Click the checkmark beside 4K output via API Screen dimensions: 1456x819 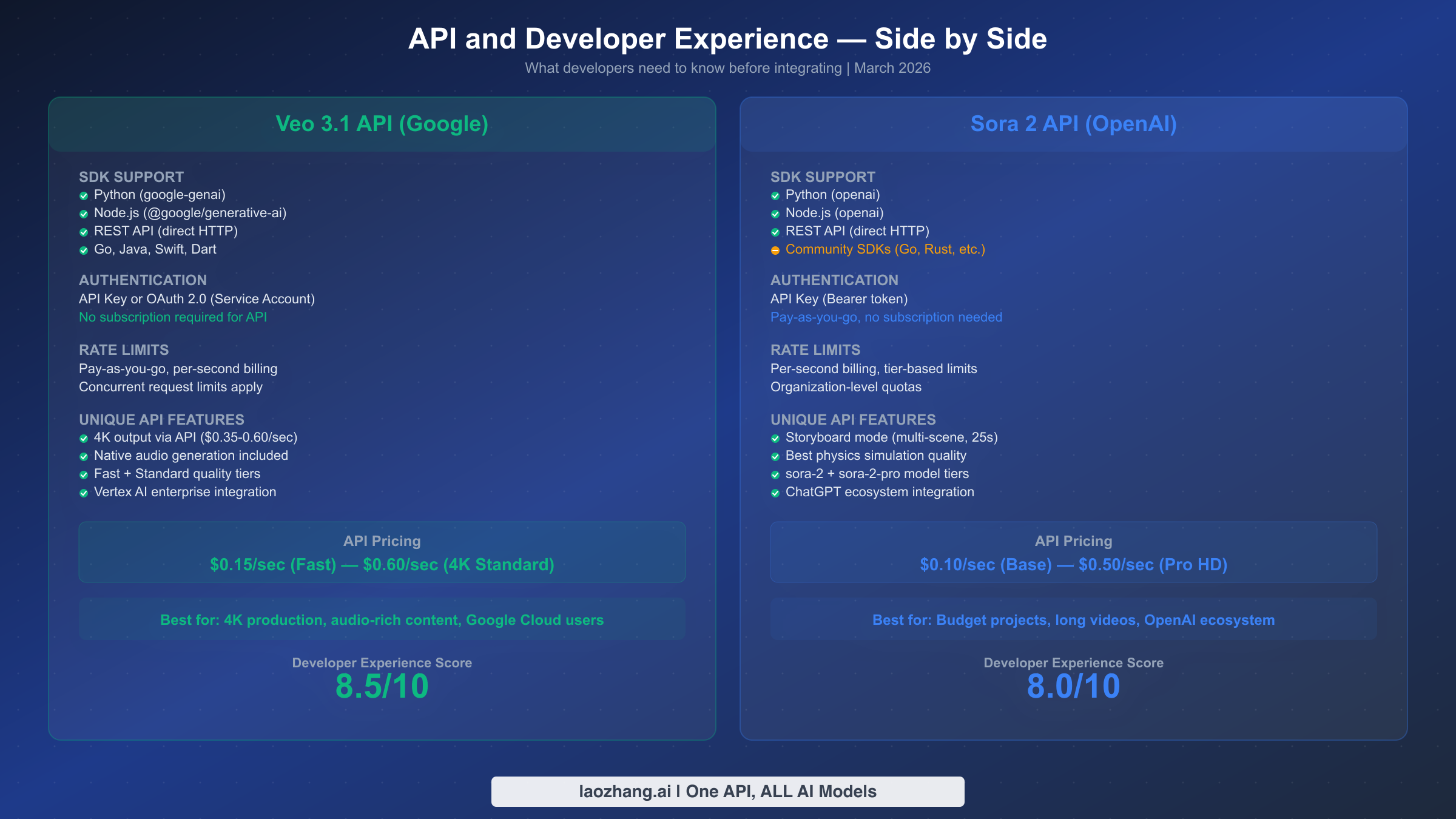[x=84, y=437]
